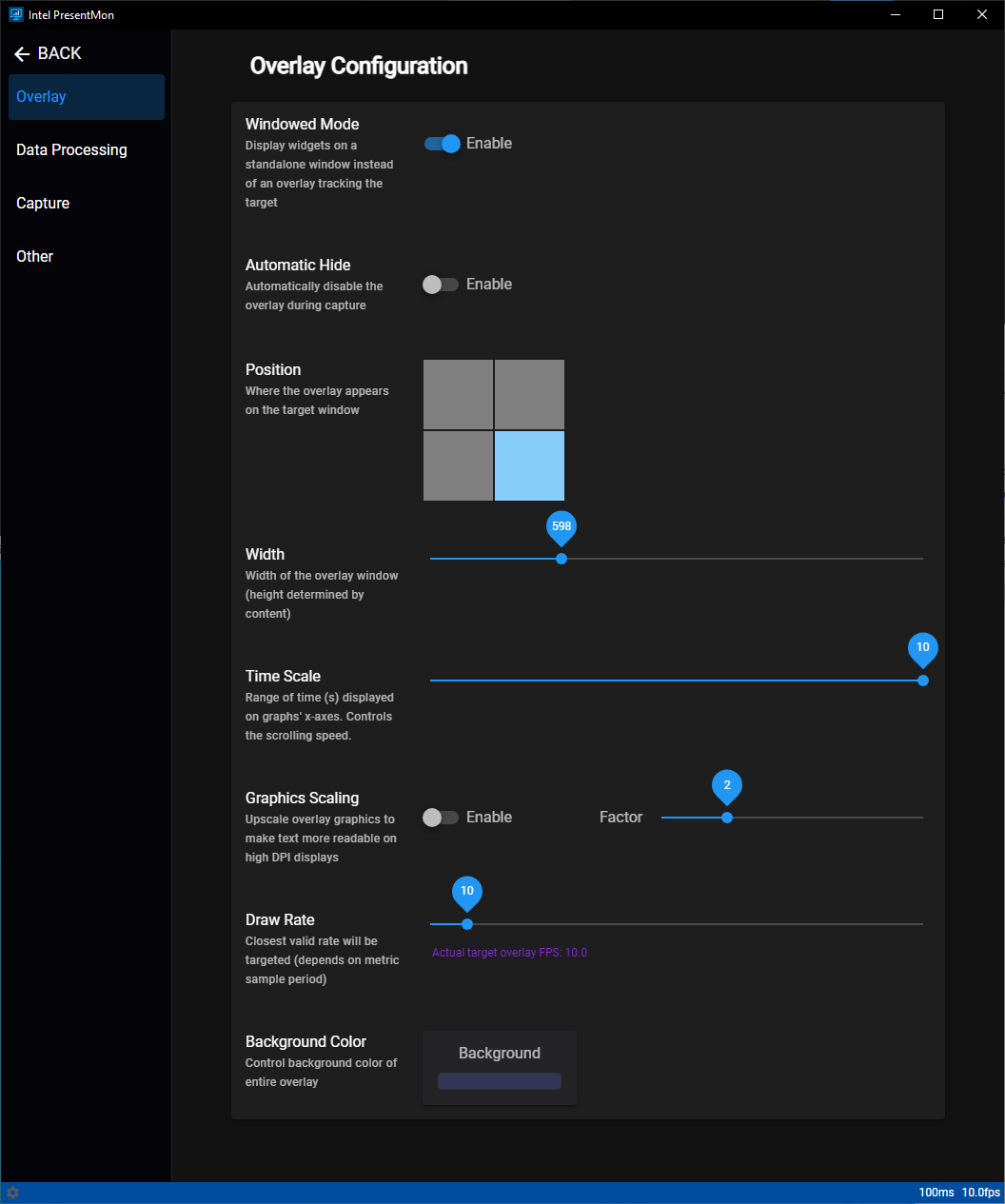Click the Intel PresentMon app icon

(x=15, y=14)
